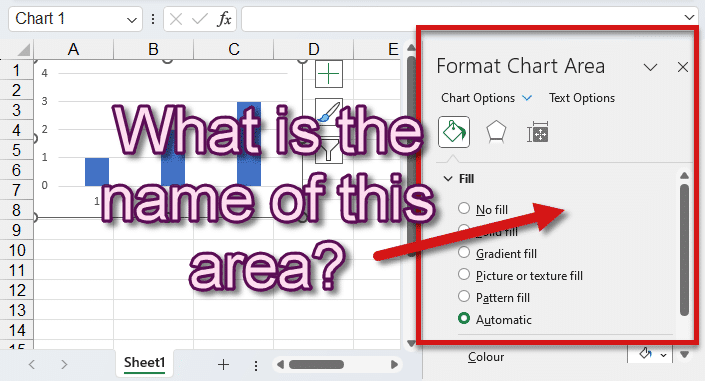
Task: Add a new sheet with plus icon
Action: coord(223,364)
